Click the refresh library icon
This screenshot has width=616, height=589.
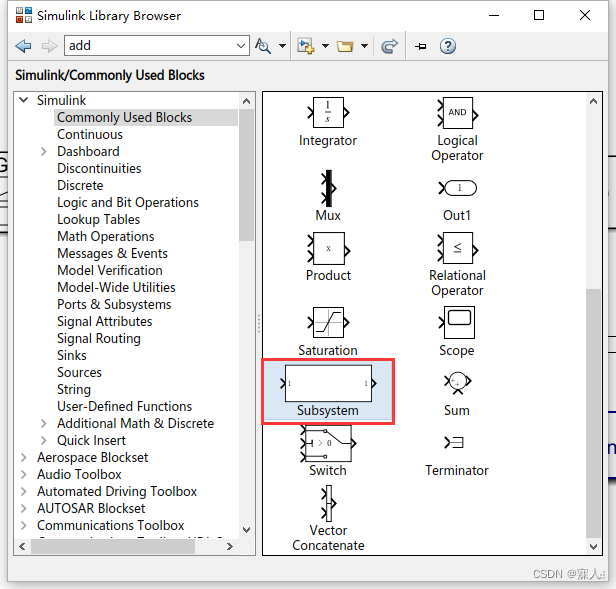click(x=389, y=46)
